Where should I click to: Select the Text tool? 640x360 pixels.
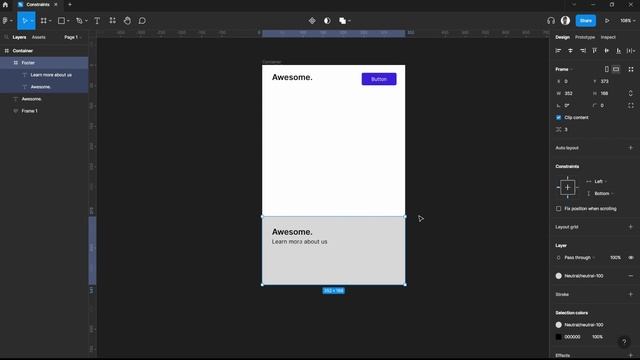[97, 20]
